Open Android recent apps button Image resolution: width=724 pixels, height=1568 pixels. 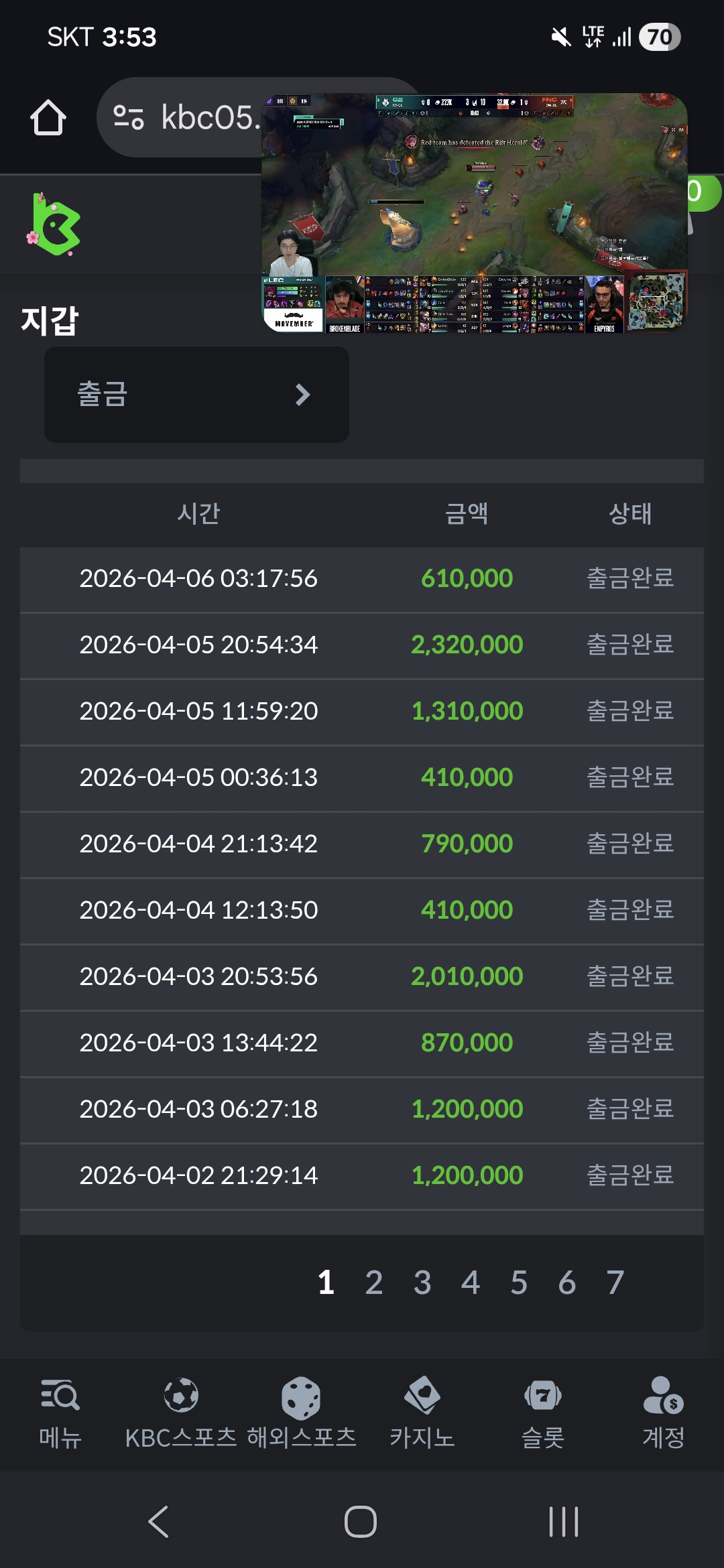[x=563, y=1521]
